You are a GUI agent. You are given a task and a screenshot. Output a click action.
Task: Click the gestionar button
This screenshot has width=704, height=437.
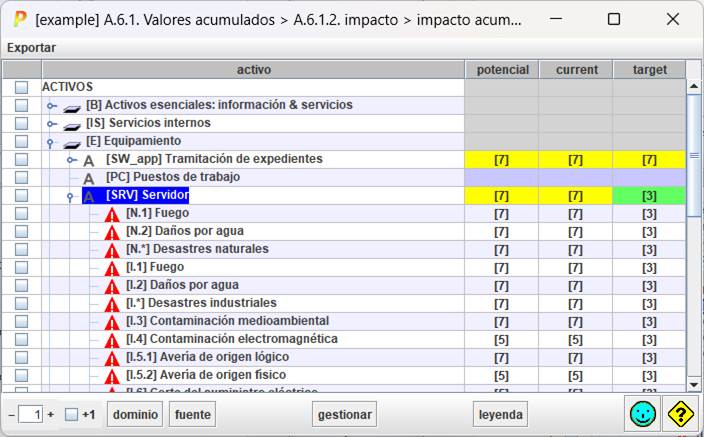pos(344,414)
